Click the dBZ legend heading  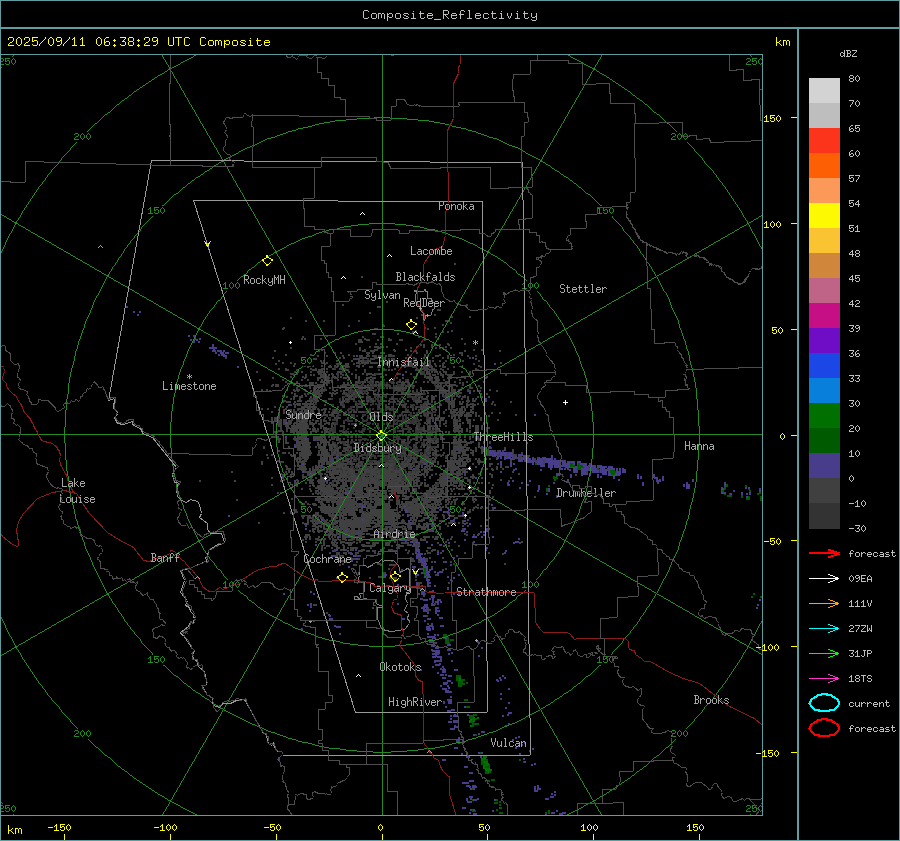pyautogui.click(x=848, y=53)
